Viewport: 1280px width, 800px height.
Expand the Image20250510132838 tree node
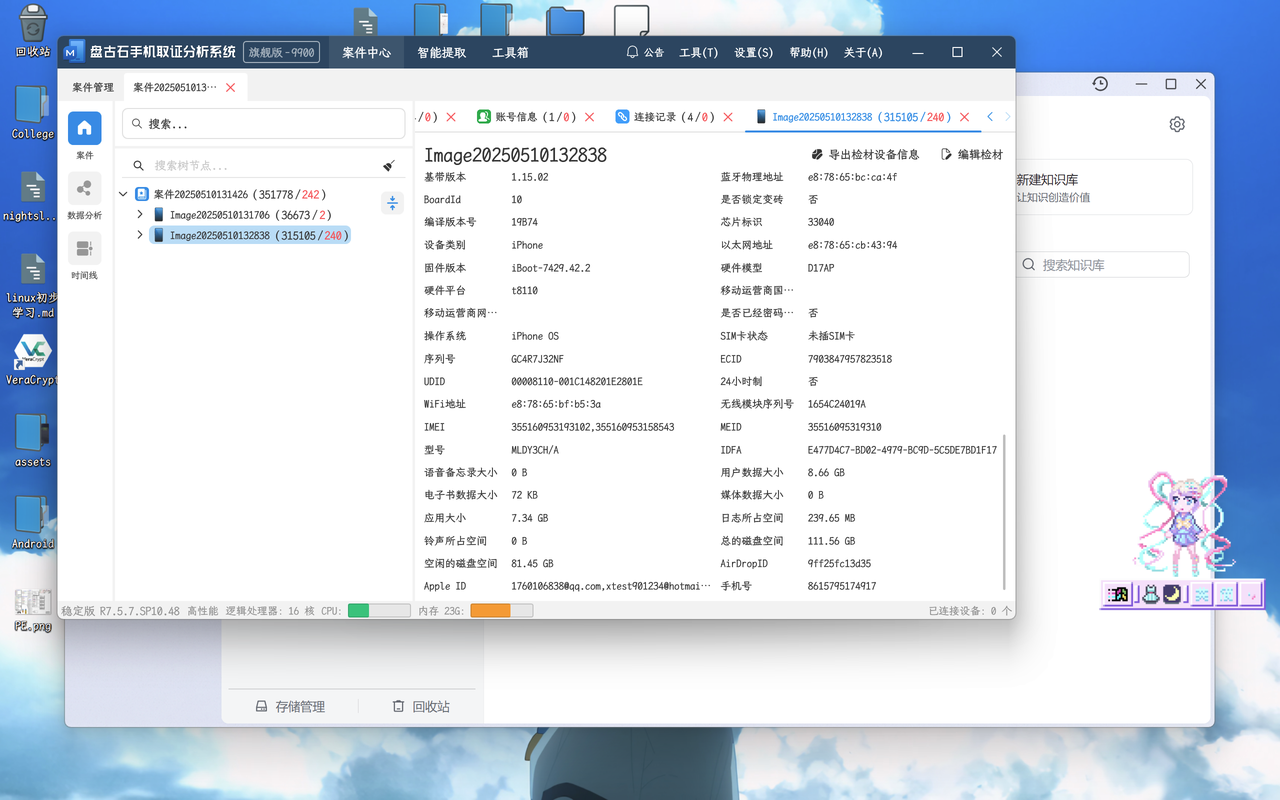click(140, 236)
